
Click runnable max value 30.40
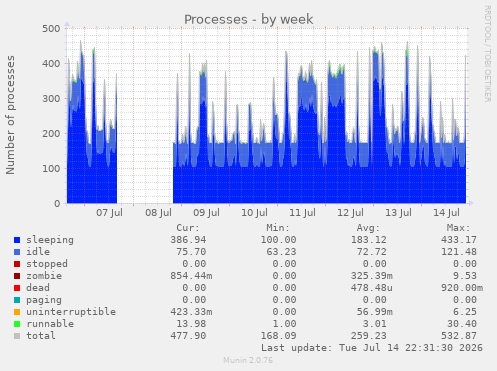click(x=462, y=324)
